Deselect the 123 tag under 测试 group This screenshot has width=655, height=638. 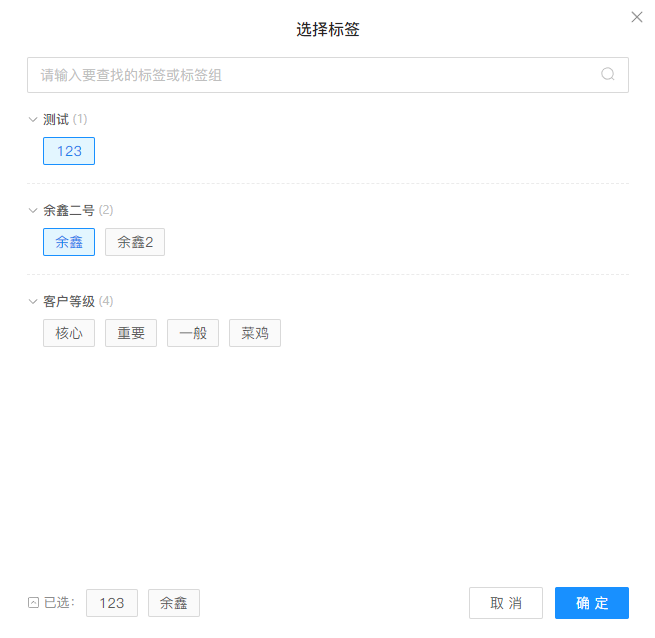click(x=69, y=151)
